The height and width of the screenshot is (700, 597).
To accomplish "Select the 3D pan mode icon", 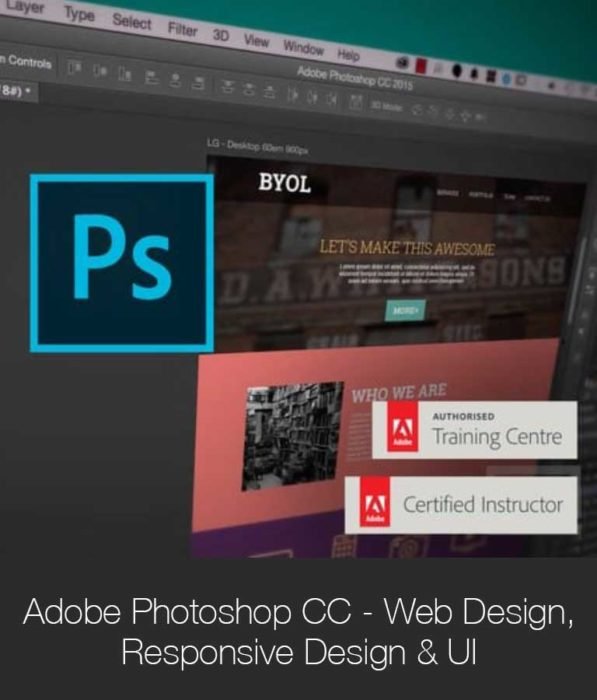I will (449, 114).
